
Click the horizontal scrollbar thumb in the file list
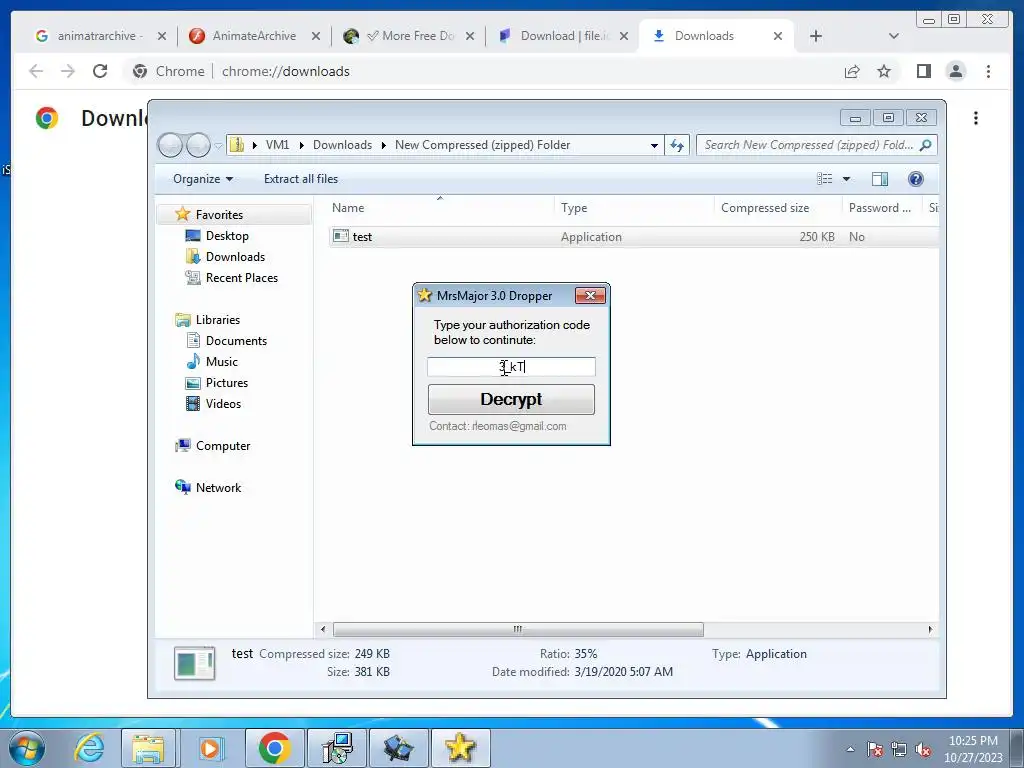click(x=518, y=630)
